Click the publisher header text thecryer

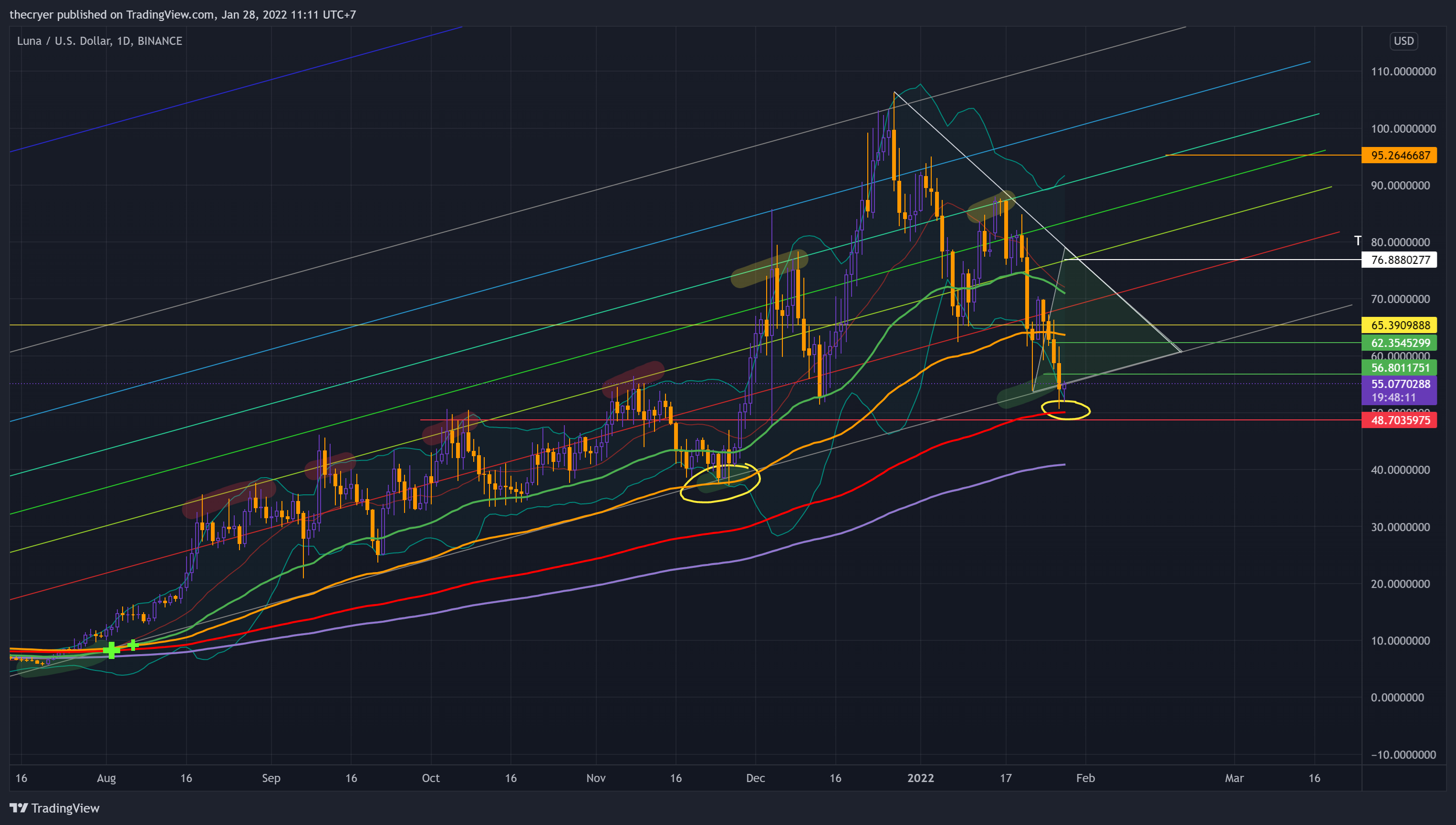pos(32,15)
